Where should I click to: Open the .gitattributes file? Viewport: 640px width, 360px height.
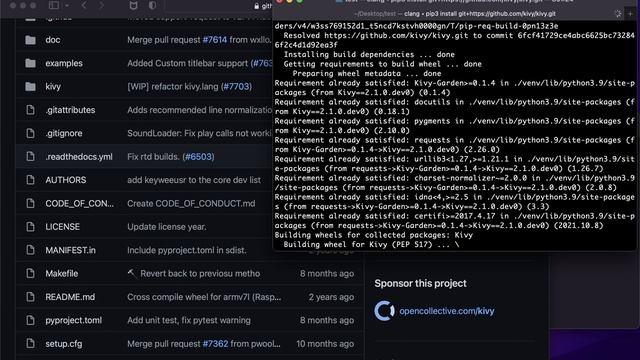click(x=70, y=110)
